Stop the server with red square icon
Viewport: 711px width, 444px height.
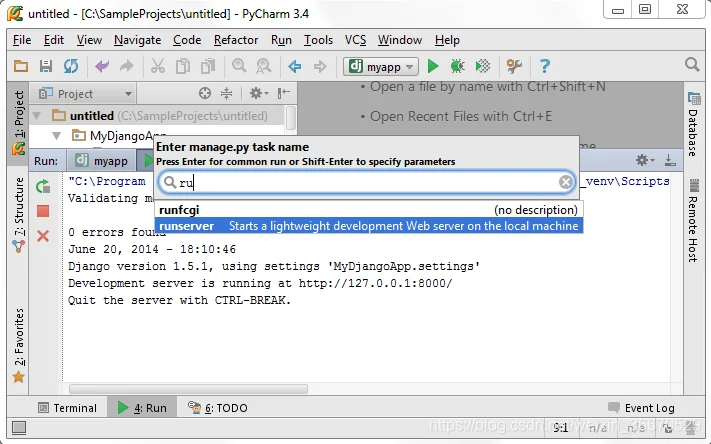coord(43,211)
